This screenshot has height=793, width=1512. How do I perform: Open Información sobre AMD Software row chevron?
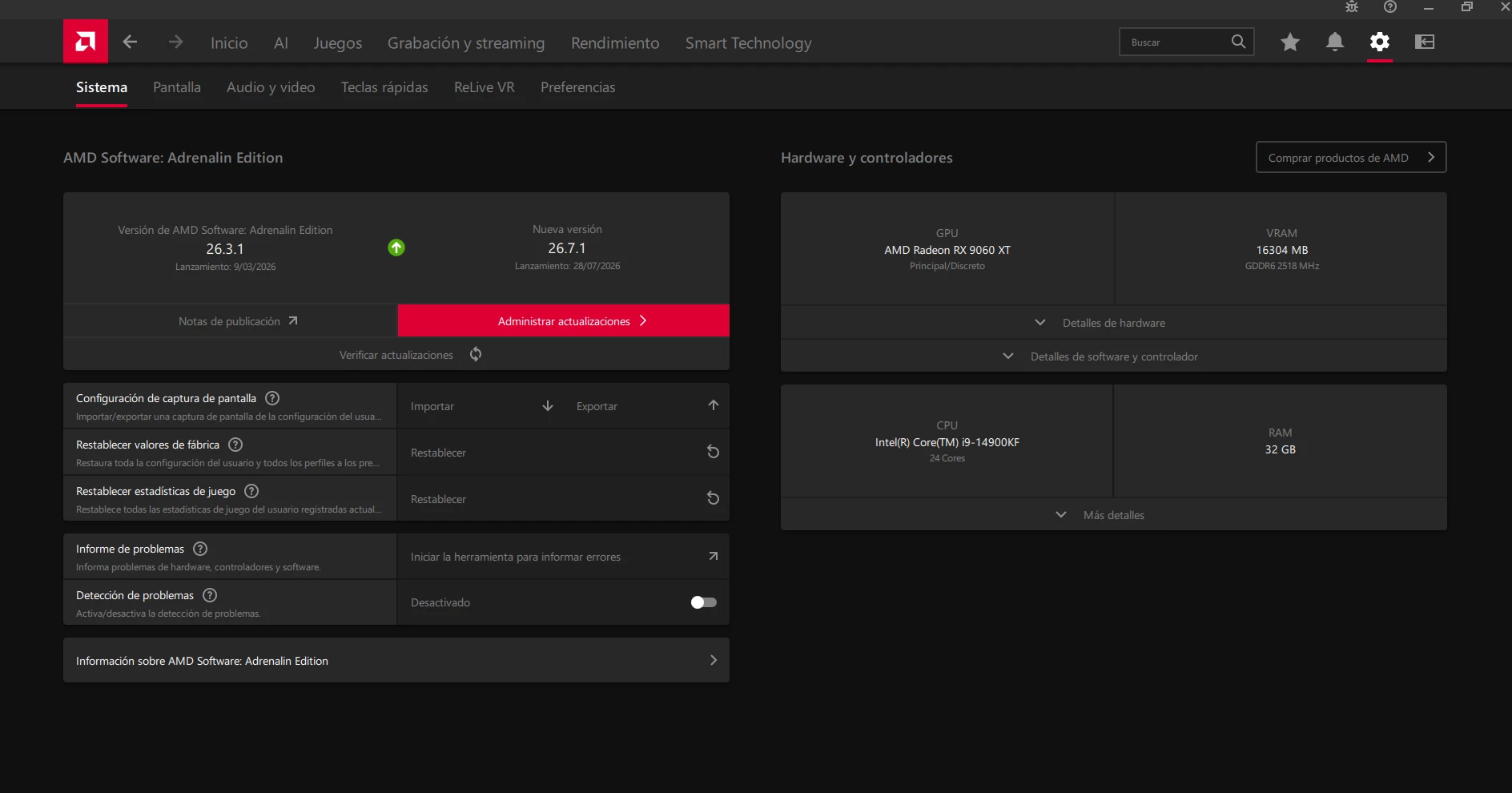click(x=714, y=660)
